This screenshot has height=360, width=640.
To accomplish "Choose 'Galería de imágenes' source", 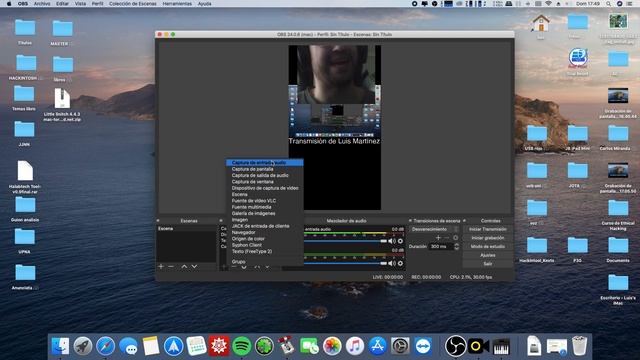I will pos(264,213).
